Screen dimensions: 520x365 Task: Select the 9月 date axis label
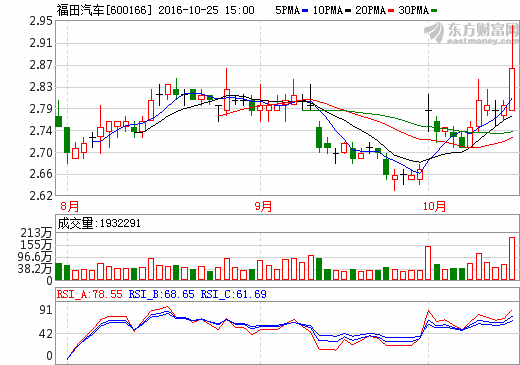[263, 206]
